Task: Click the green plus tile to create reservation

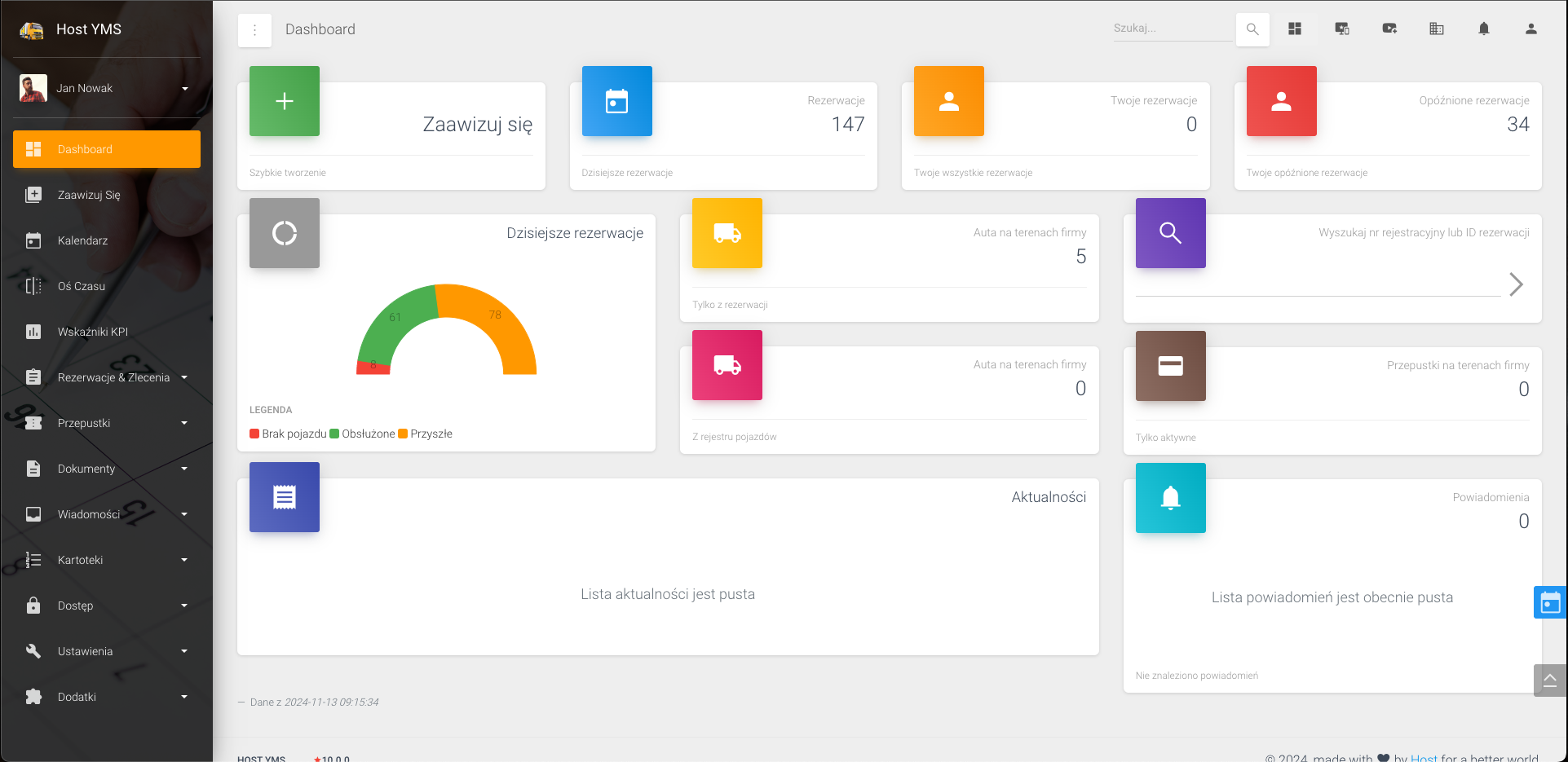Action: (x=284, y=101)
